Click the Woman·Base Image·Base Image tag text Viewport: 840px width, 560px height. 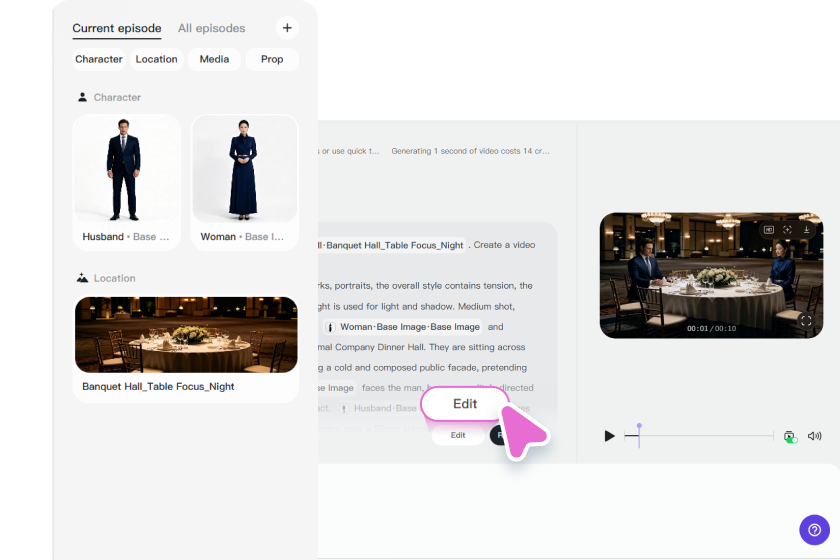(x=410, y=327)
